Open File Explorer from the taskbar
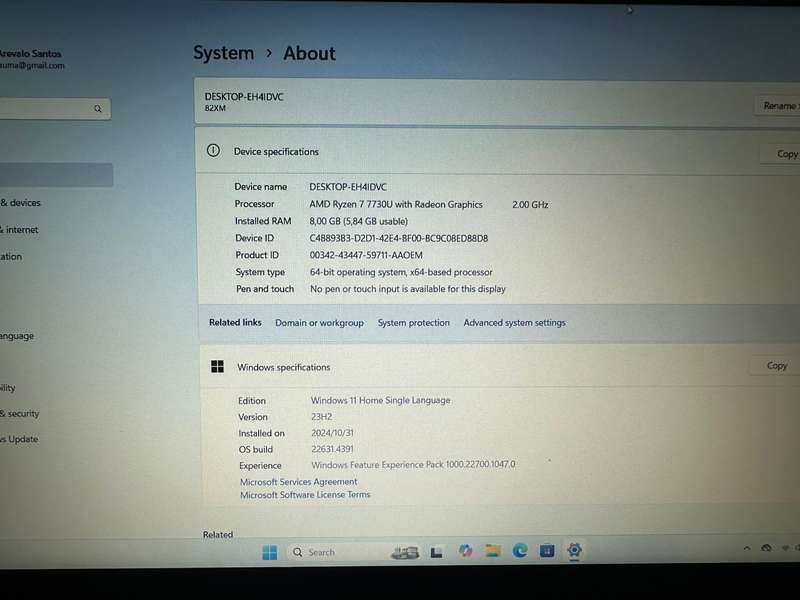Screen dimensions: 800x600 click(x=493, y=551)
